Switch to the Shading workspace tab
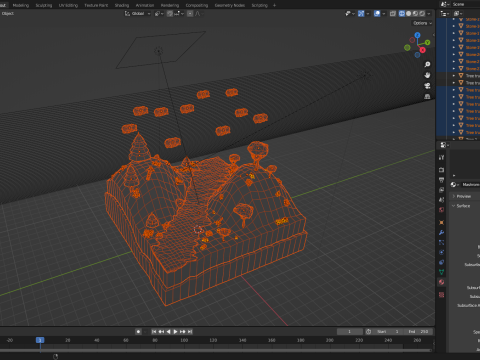Screen dimensions: 480x360 tap(122, 5)
